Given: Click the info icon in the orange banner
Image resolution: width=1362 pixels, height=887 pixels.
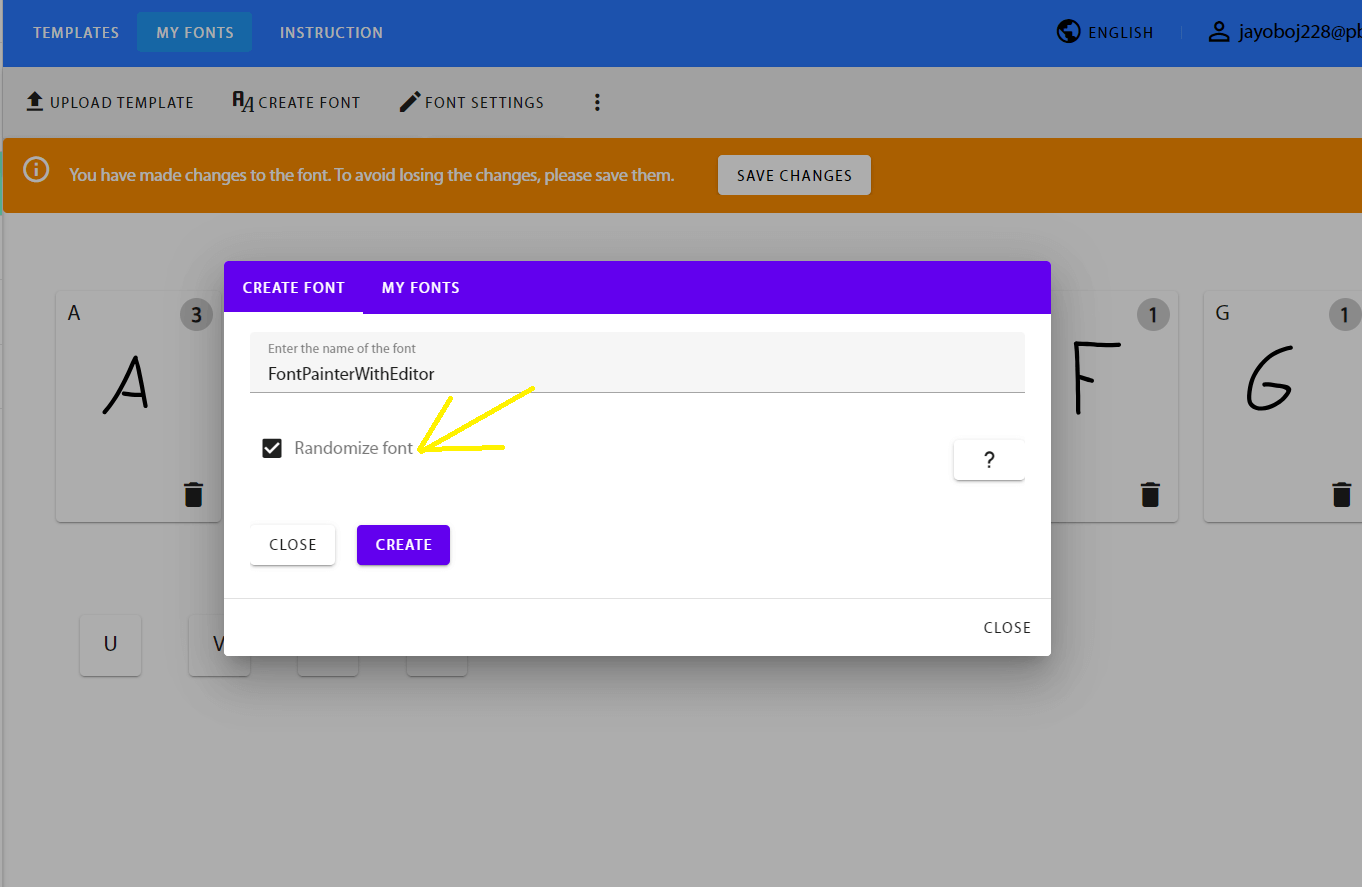Looking at the screenshot, I should tap(36, 170).
